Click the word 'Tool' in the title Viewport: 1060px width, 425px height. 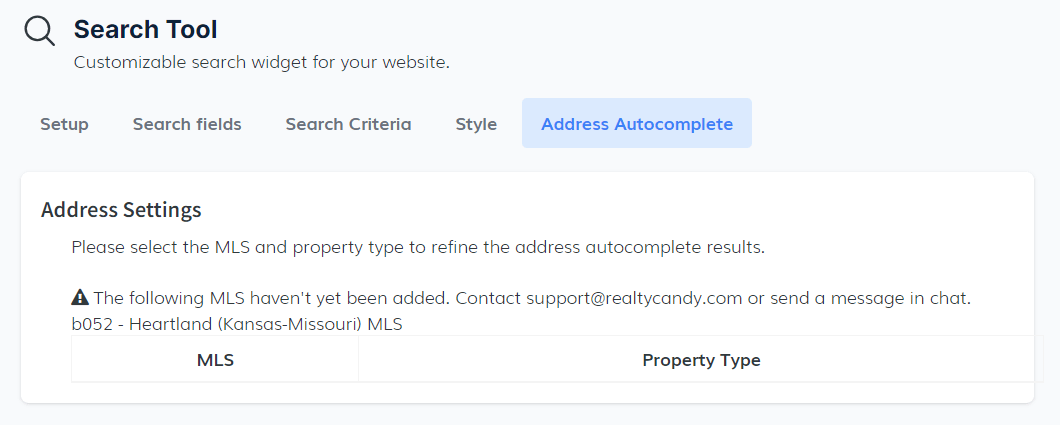click(x=190, y=30)
